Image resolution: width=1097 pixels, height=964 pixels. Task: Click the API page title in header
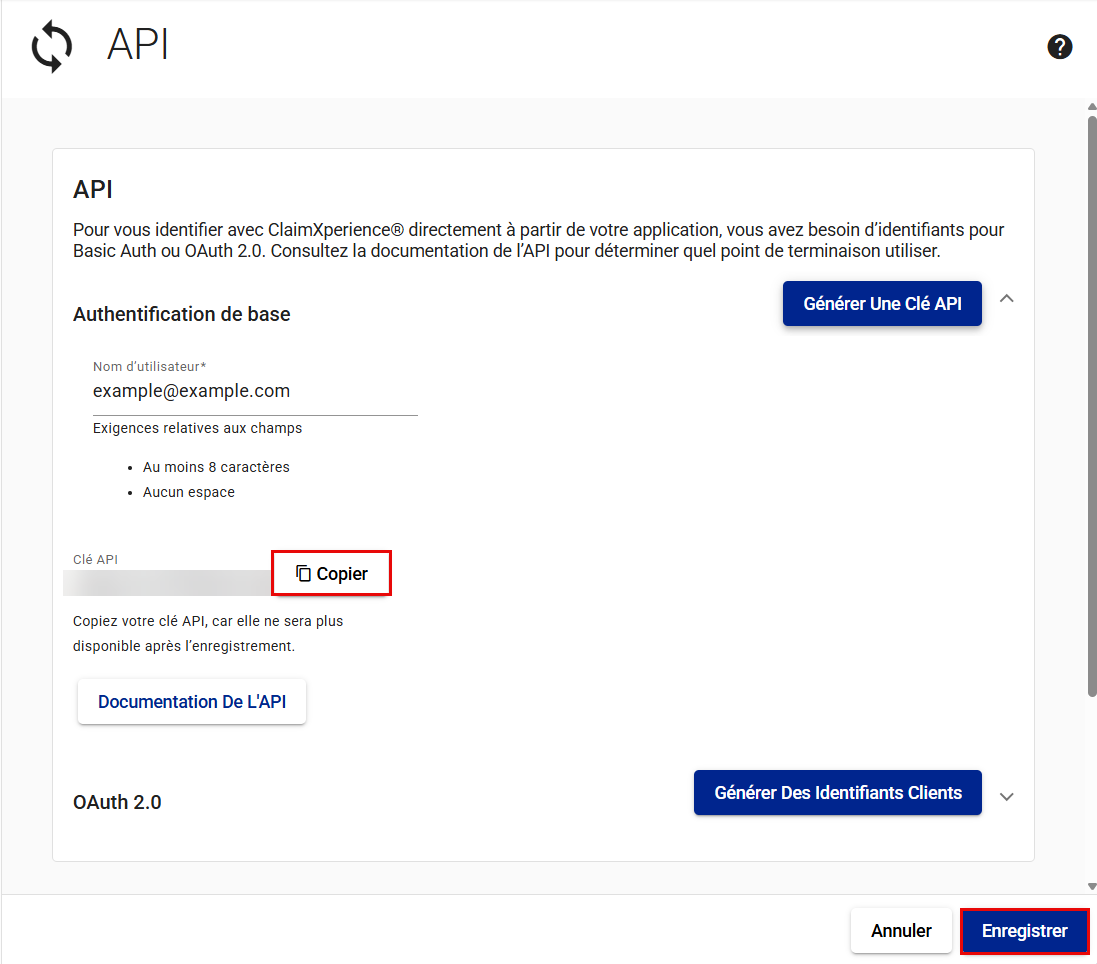click(138, 46)
